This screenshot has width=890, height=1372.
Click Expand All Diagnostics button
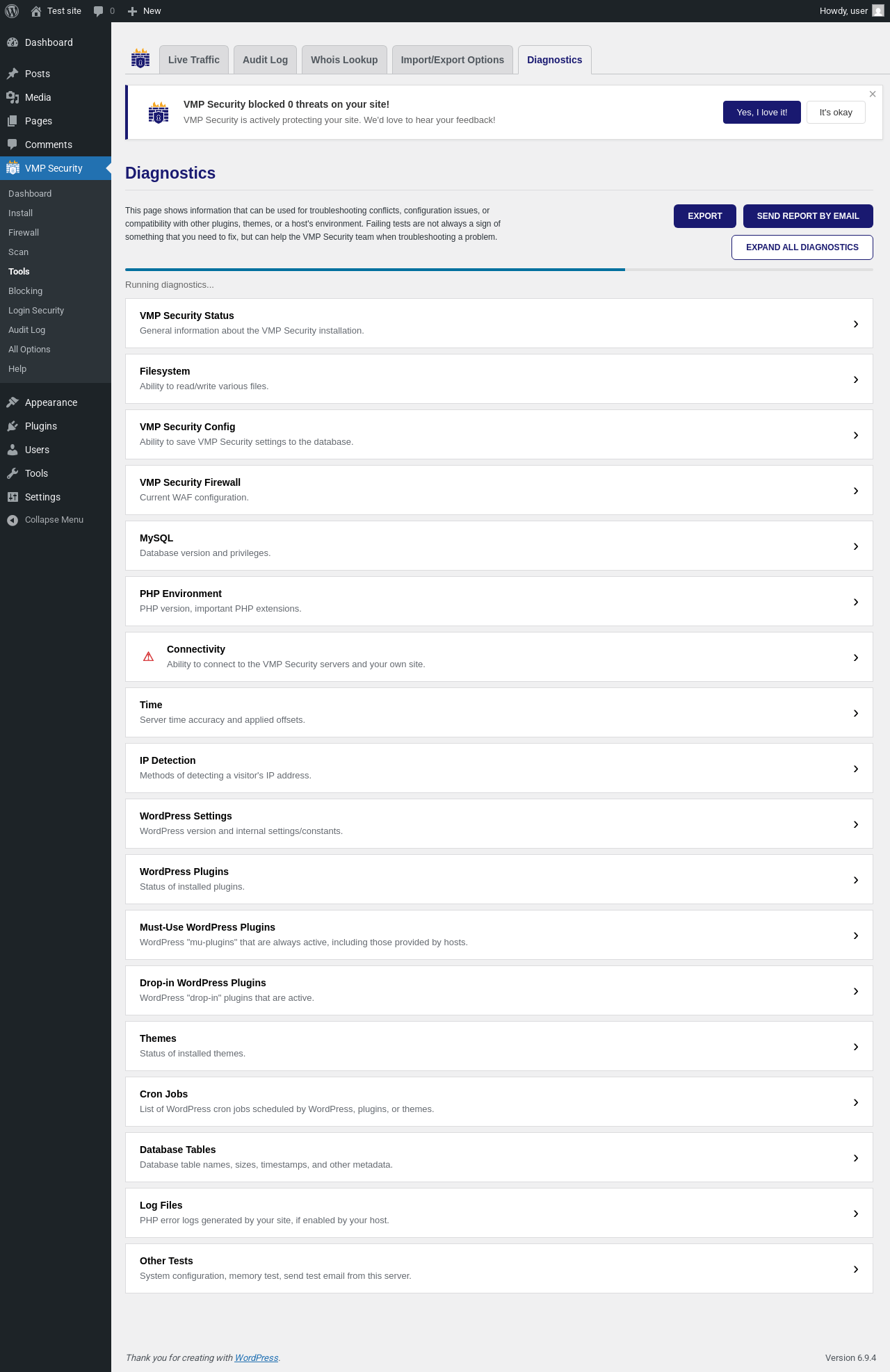802,247
